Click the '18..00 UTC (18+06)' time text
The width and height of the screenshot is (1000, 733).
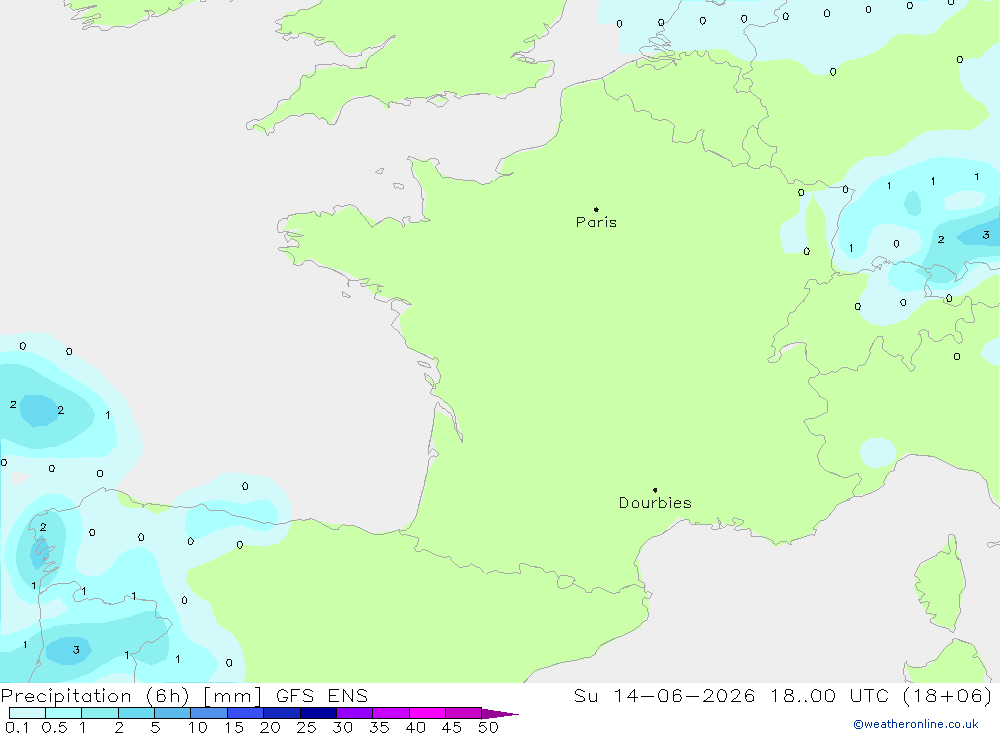point(881,695)
